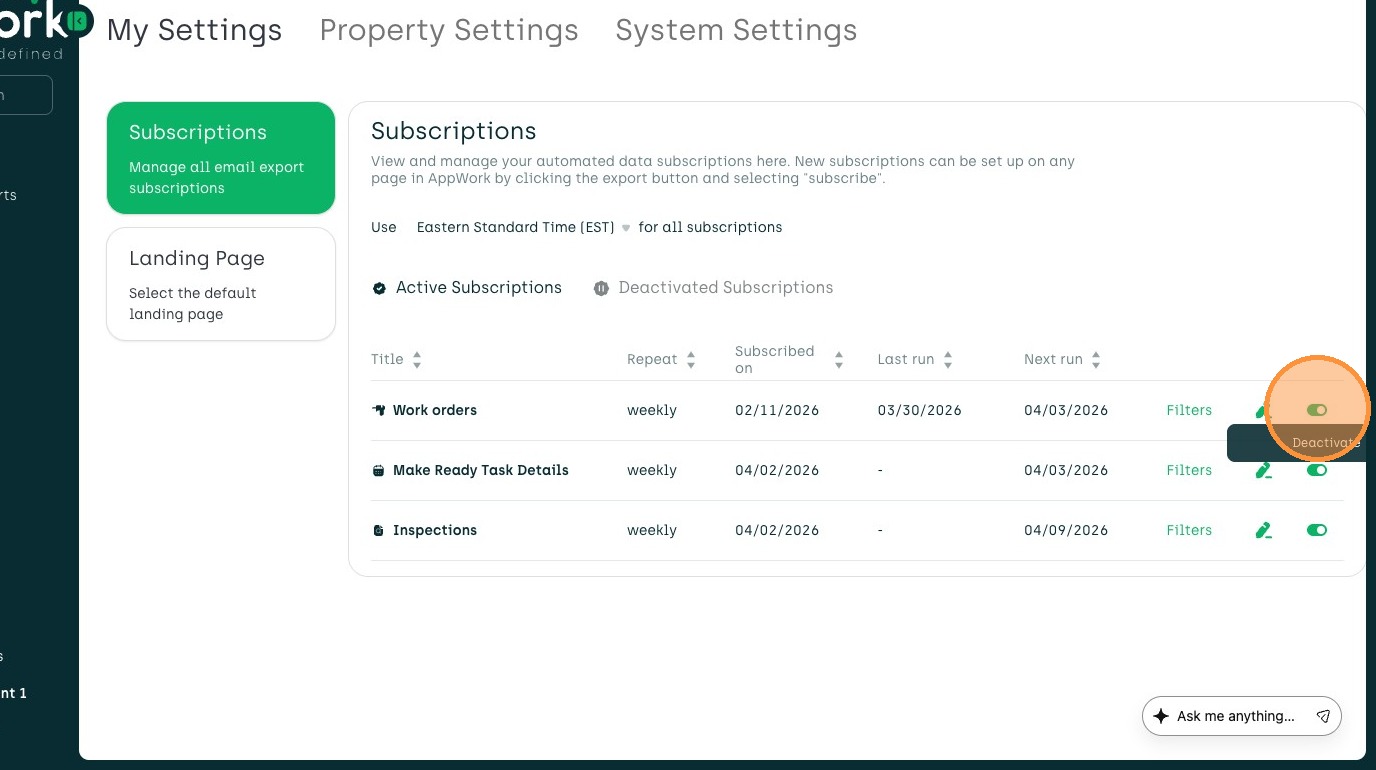Toggle off Make Ready Task Details subscription
This screenshot has width=1376, height=770.
pyautogui.click(x=1316, y=470)
